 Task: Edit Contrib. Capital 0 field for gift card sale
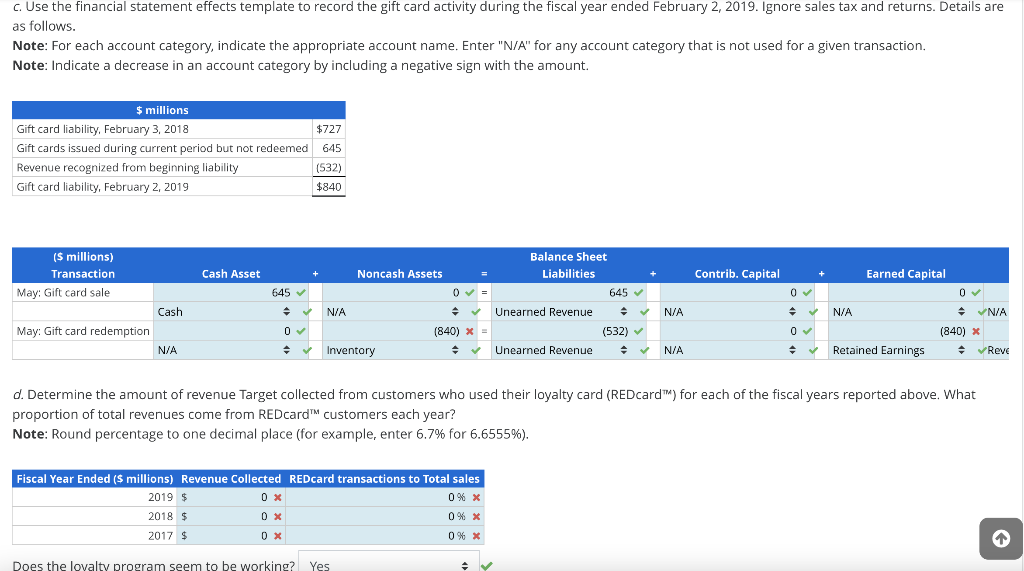click(x=729, y=293)
